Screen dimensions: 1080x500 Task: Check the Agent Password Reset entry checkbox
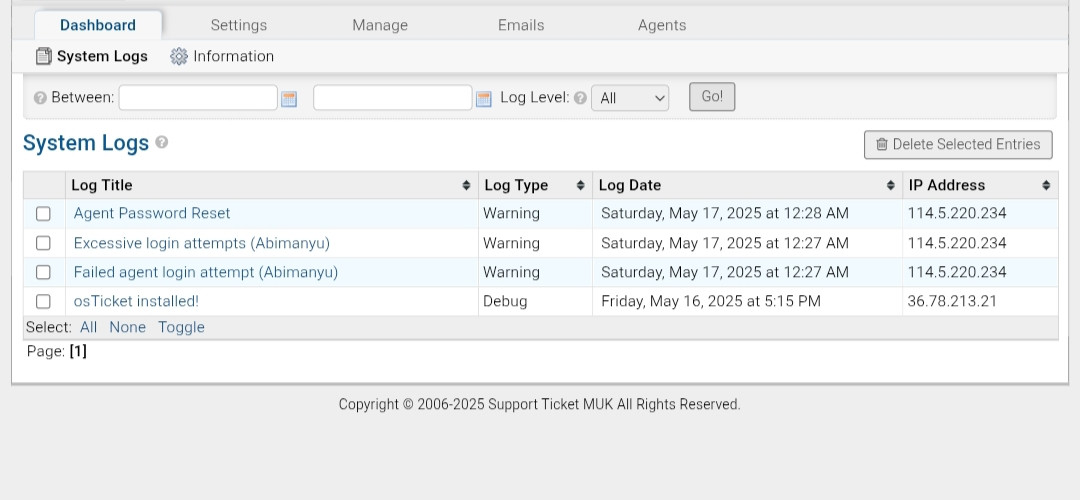click(43, 214)
